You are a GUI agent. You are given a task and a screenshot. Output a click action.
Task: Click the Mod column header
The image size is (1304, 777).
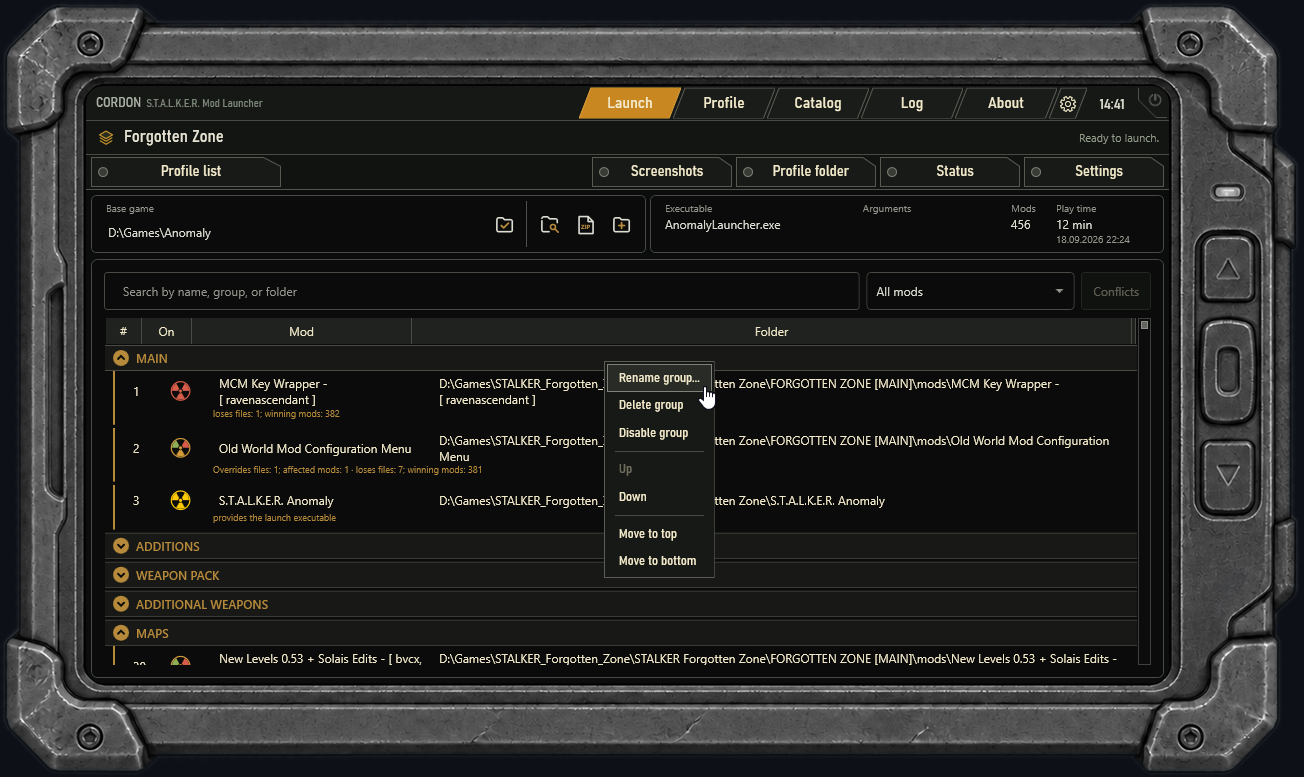click(301, 332)
